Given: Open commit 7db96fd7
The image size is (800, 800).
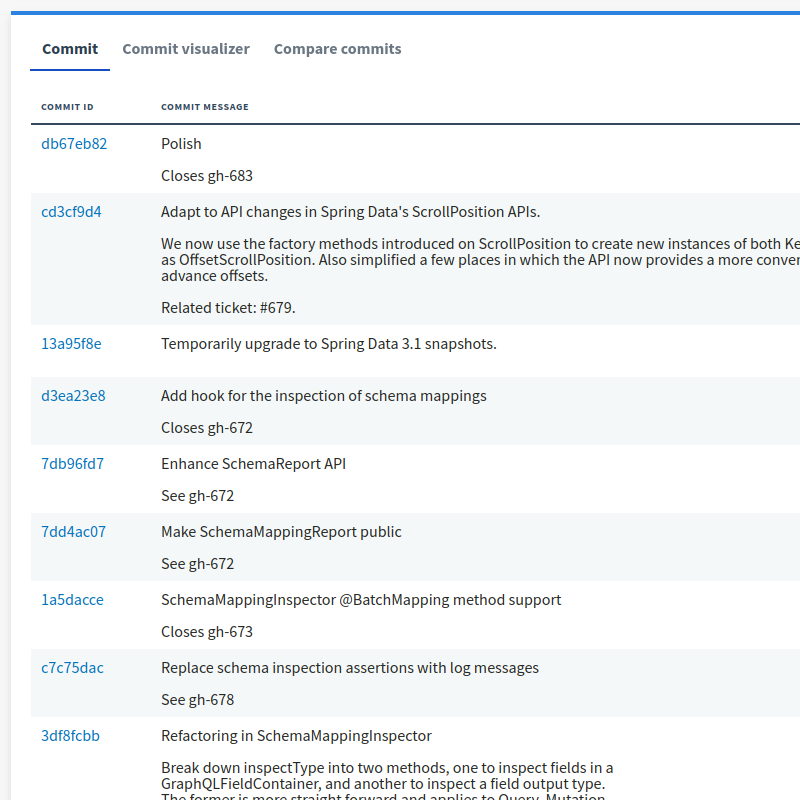Looking at the screenshot, I should (x=72, y=464).
